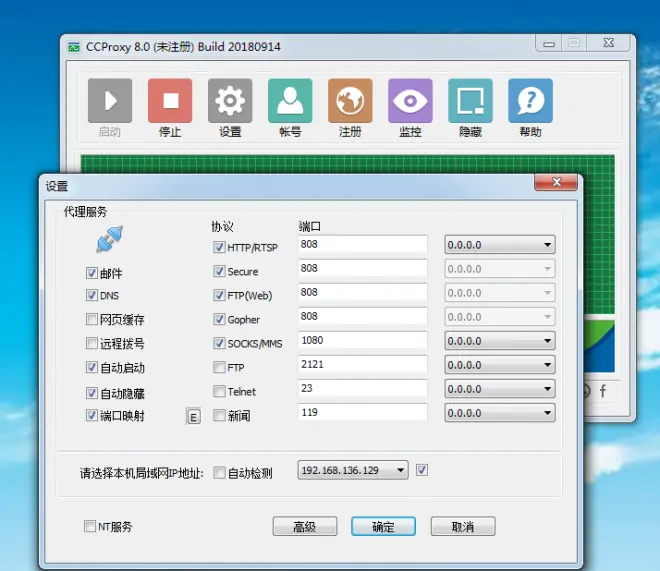Click the Telnet port field 23
Screen dimensions: 660x571
362,388
